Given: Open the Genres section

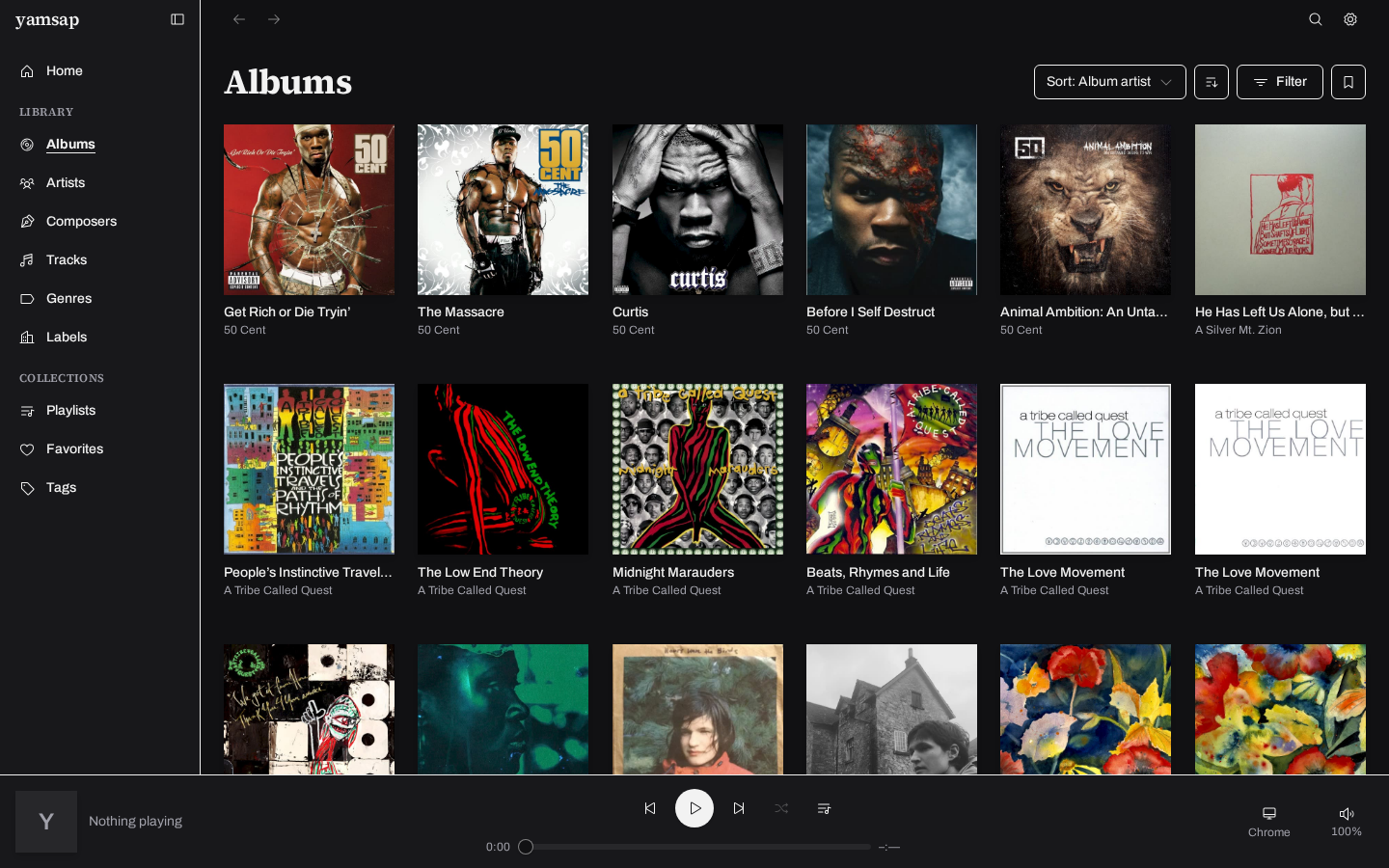Looking at the screenshot, I should pyautogui.click(x=100, y=299).
